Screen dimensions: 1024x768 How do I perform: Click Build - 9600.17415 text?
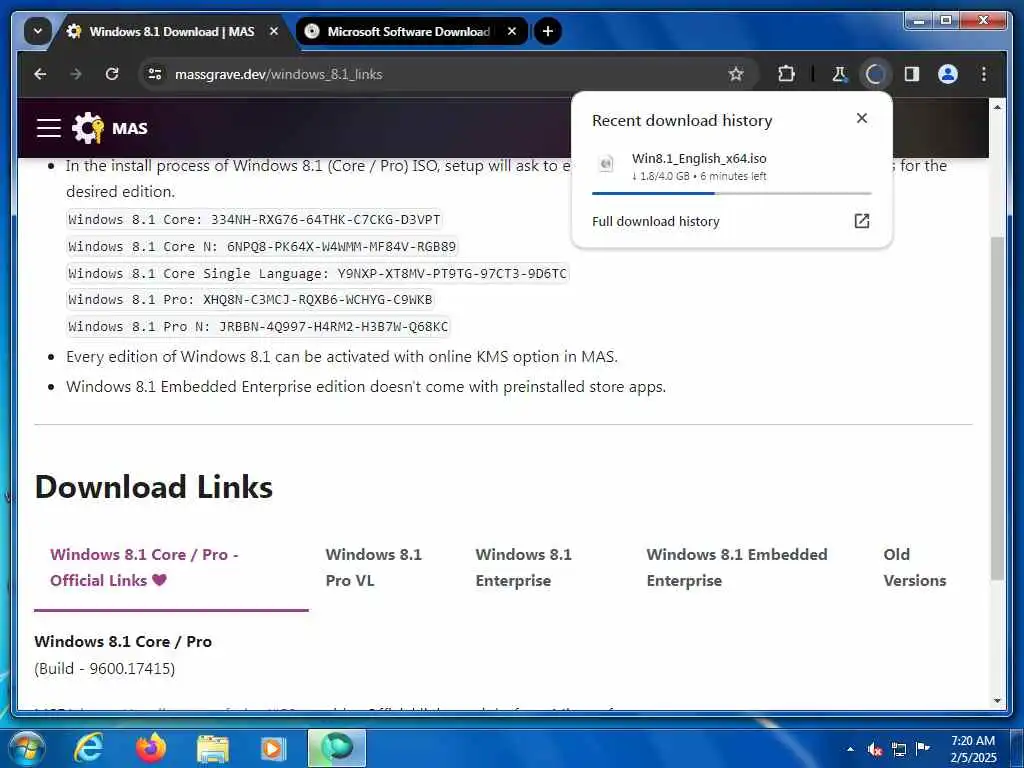click(104, 669)
